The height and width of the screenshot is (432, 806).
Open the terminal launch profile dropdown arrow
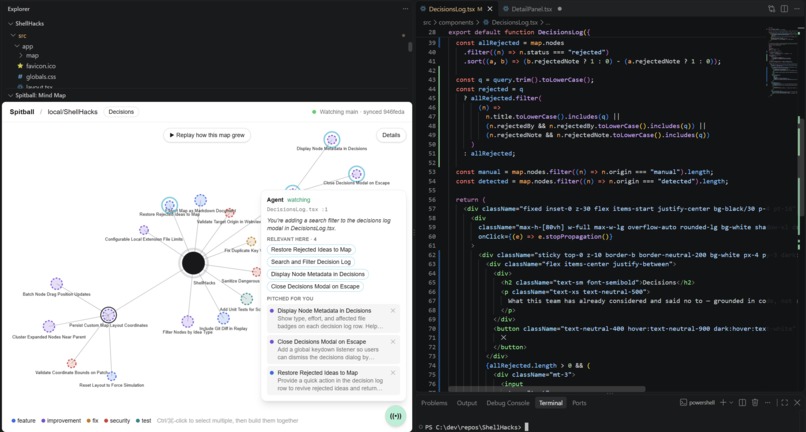[x=731, y=403]
